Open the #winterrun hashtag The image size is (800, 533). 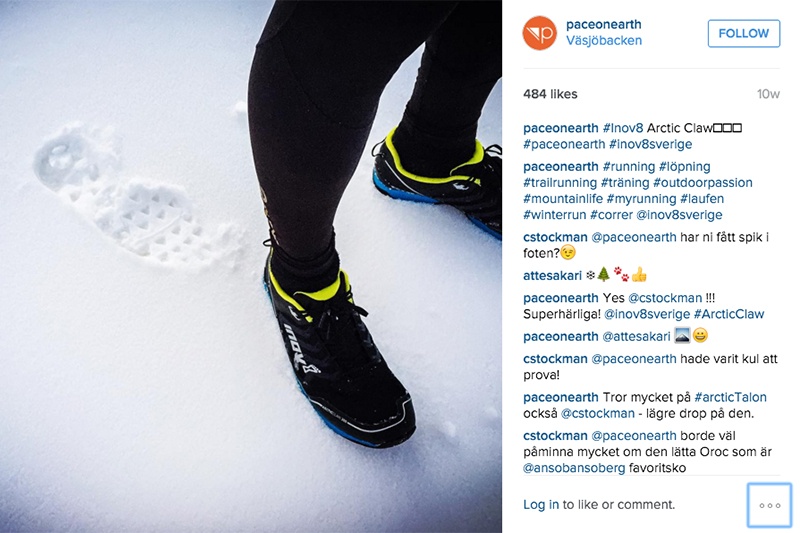555,215
